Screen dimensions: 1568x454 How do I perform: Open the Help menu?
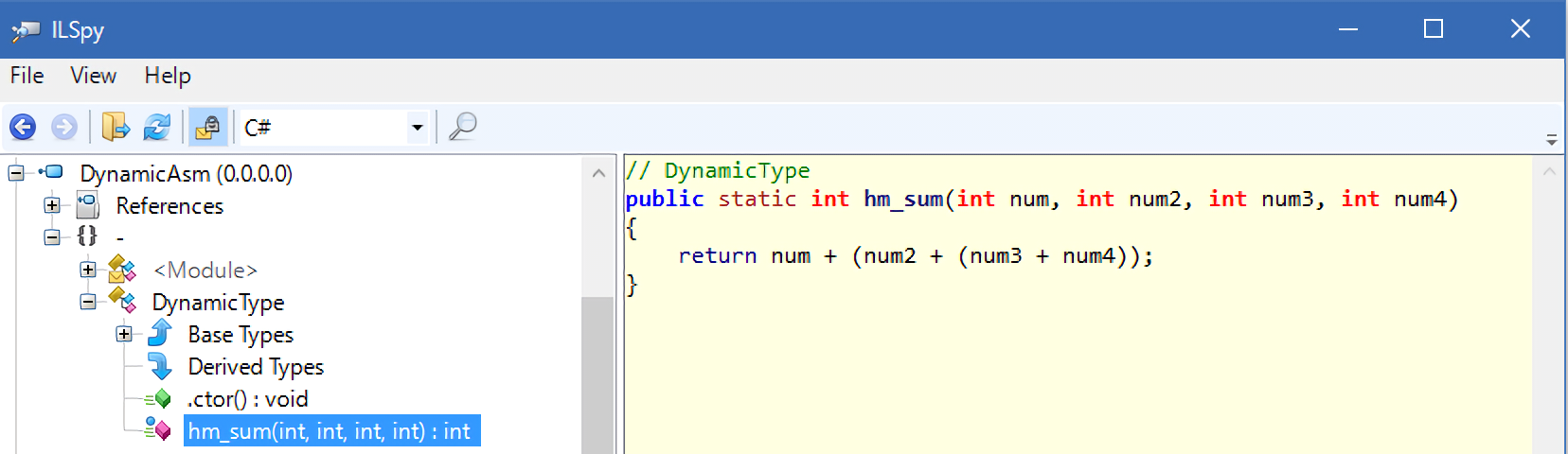168,76
